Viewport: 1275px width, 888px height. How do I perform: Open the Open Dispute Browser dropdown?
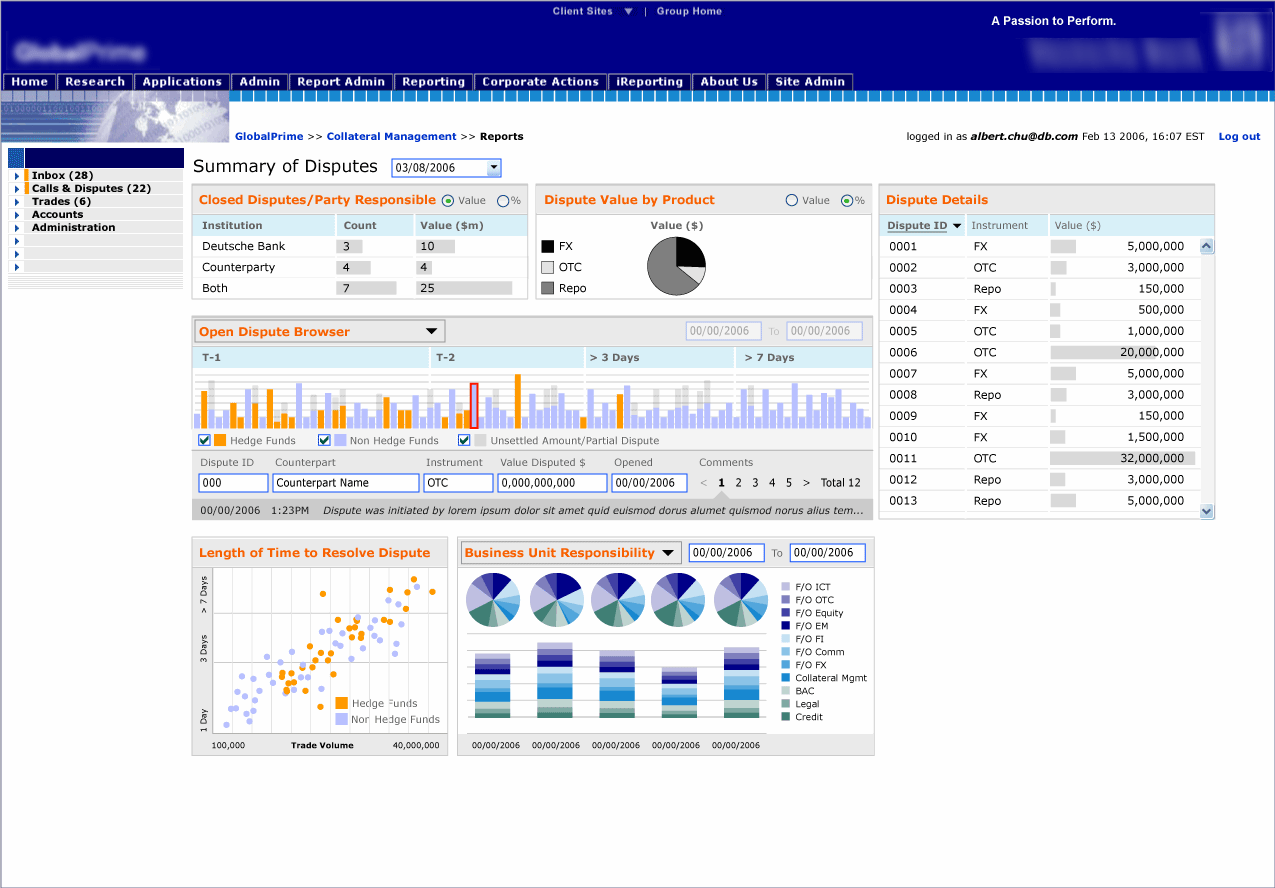[x=319, y=331]
